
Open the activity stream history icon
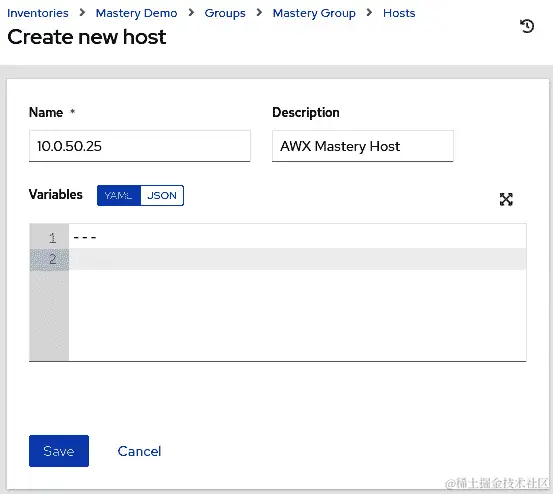527,26
